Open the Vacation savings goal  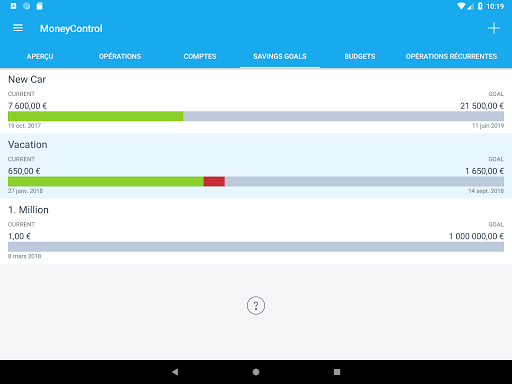coord(256,166)
